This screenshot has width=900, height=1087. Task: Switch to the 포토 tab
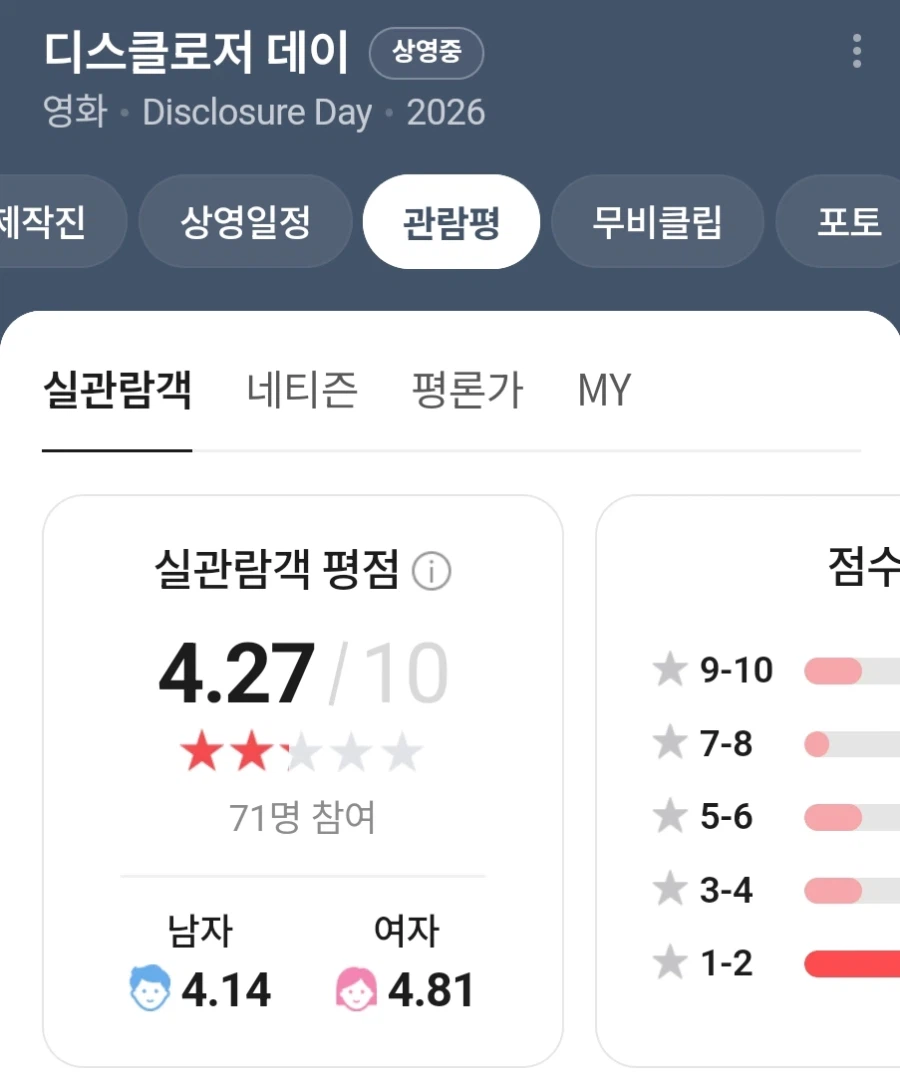pyautogui.click(x=839, y=222)
